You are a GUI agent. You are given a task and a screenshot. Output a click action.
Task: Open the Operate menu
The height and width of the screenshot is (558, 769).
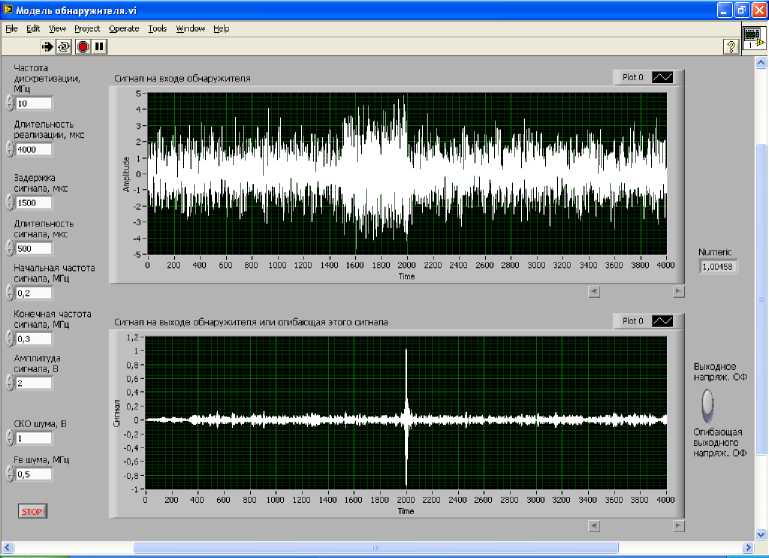124,29
